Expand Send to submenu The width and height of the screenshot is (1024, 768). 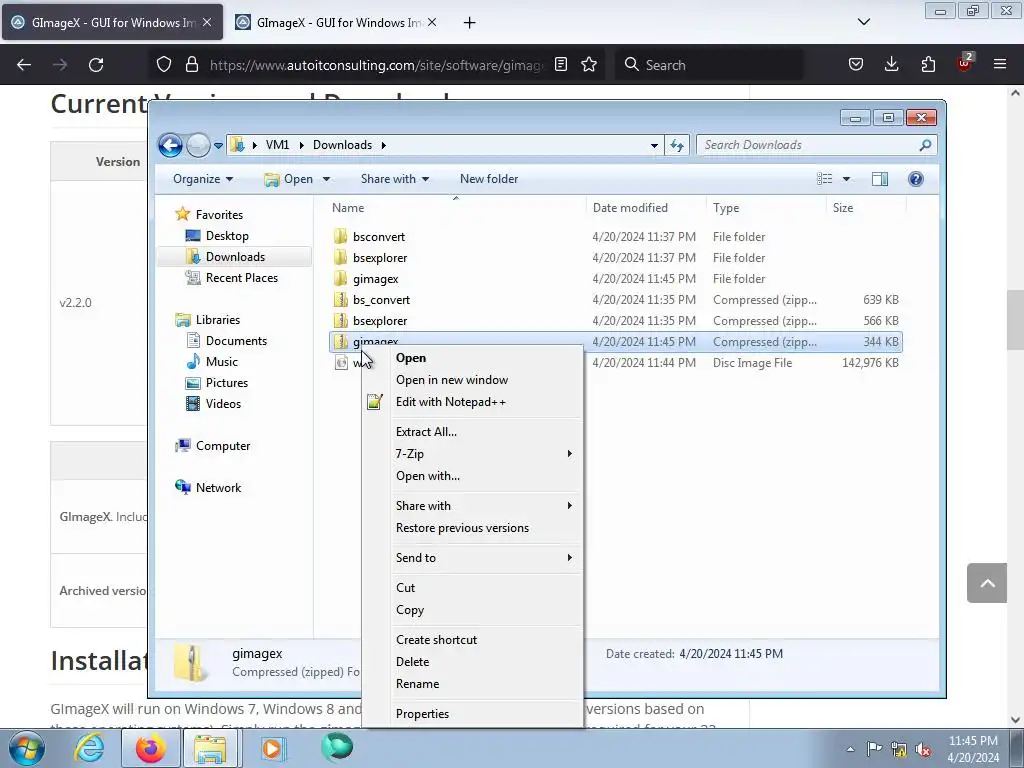(472, 558)
